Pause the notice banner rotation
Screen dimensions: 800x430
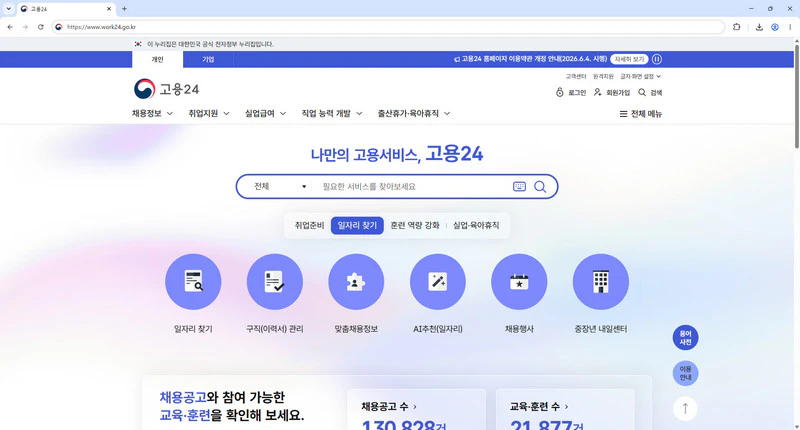click(657, 59)
